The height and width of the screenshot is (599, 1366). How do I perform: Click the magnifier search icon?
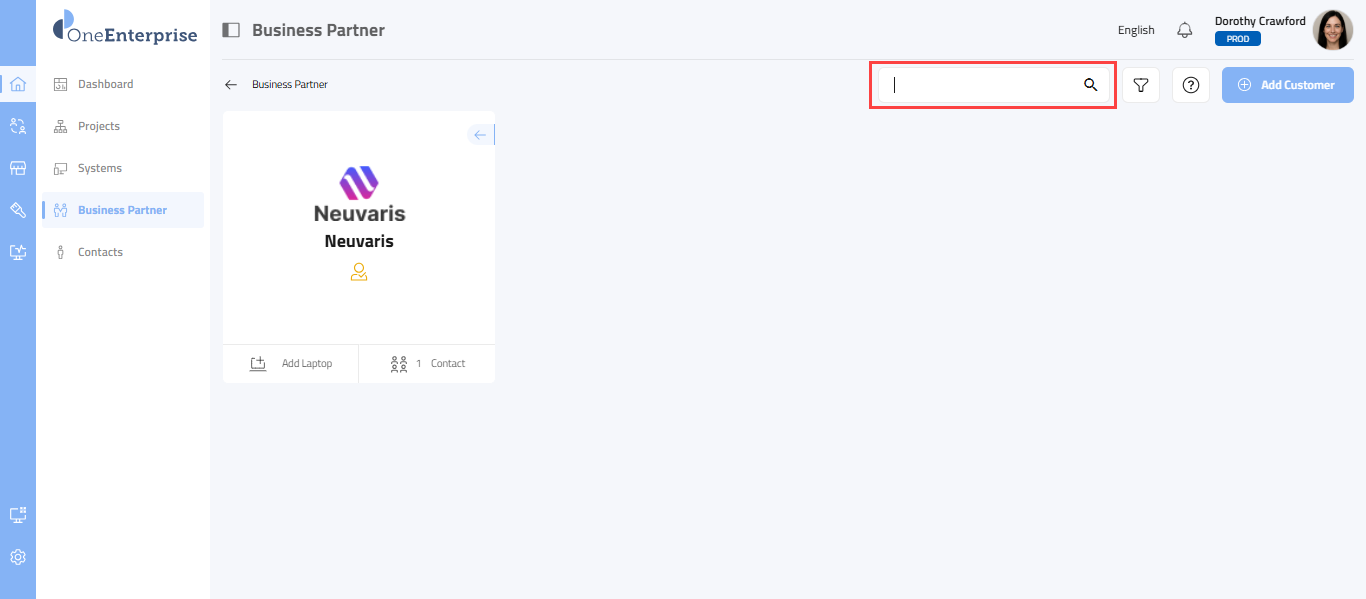pyautogui.click(x=1091, y=85)
